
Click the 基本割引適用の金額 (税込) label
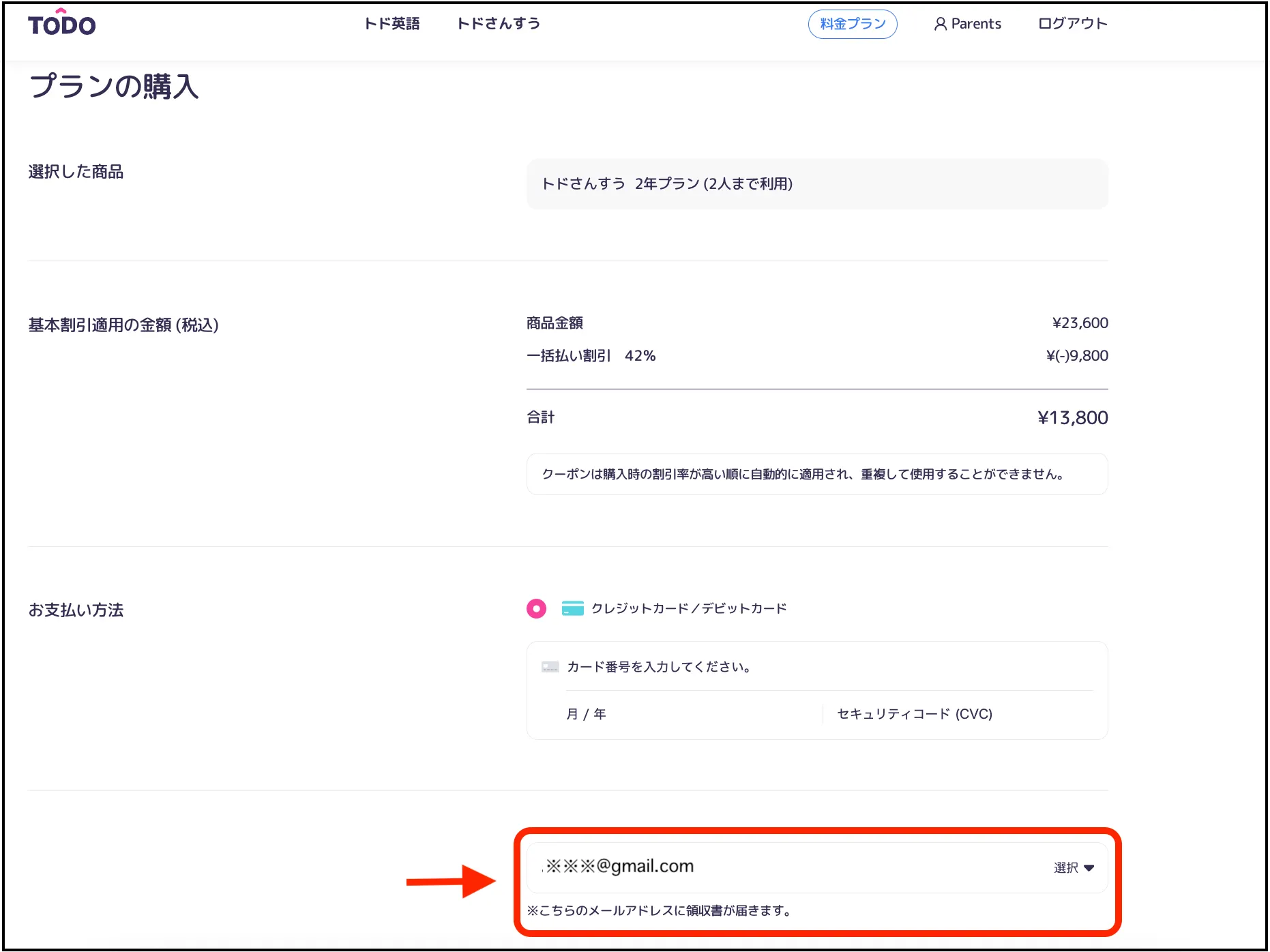[123, 325]
